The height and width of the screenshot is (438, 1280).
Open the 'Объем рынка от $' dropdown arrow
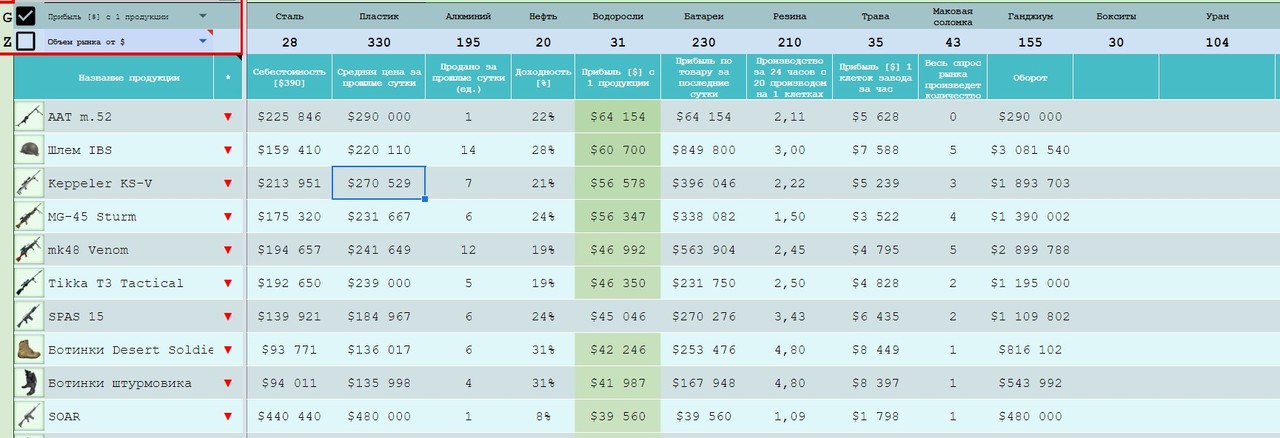tap(203, 42)
